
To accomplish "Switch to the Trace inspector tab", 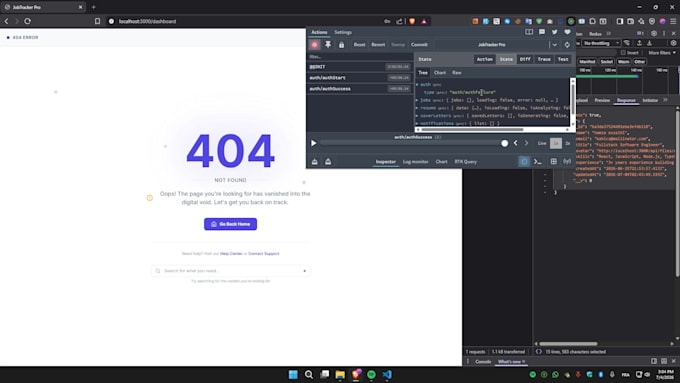I will (x=544, y=59).
